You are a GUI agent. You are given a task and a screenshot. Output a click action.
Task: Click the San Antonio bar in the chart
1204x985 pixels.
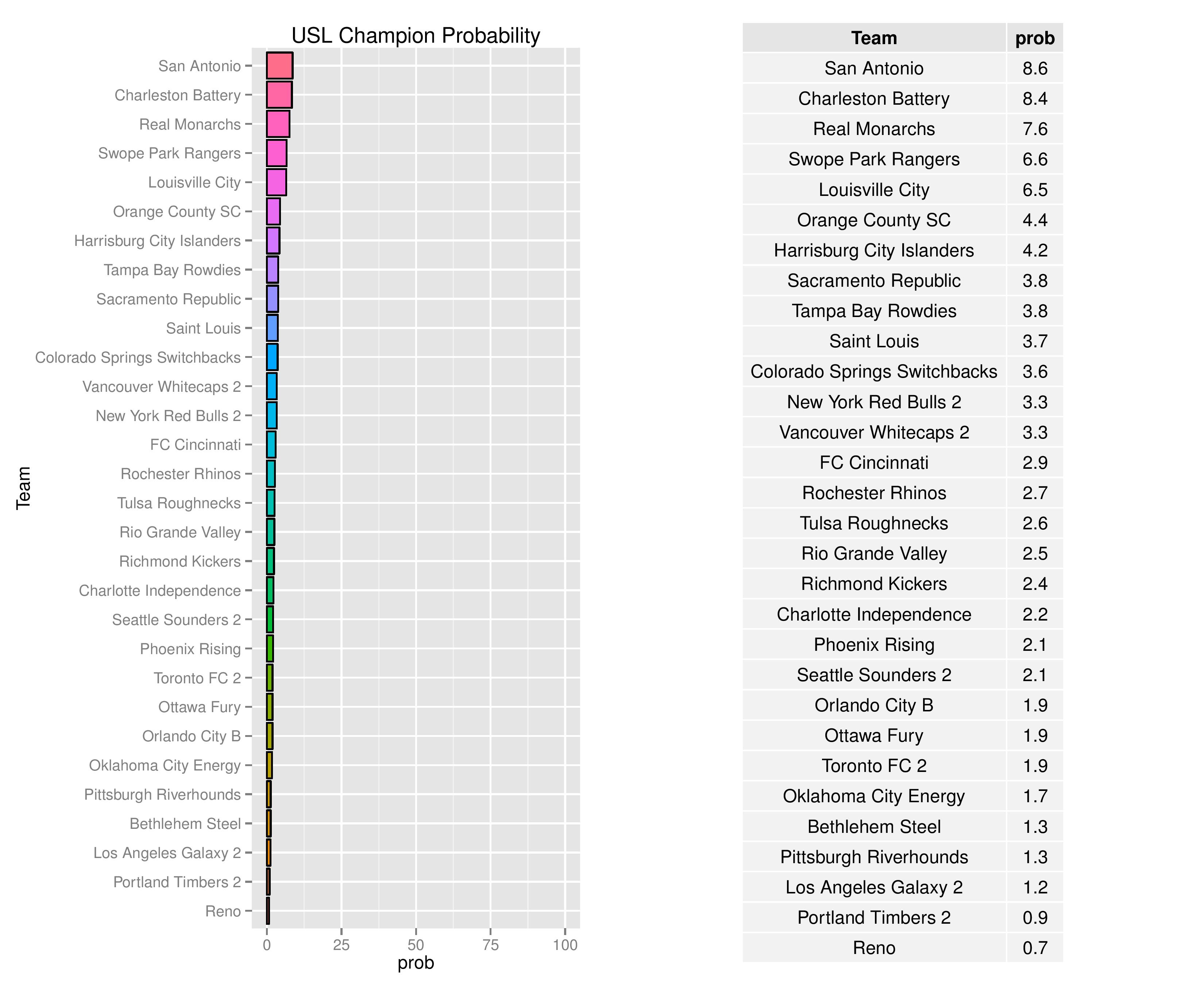[x=279, y=66]
